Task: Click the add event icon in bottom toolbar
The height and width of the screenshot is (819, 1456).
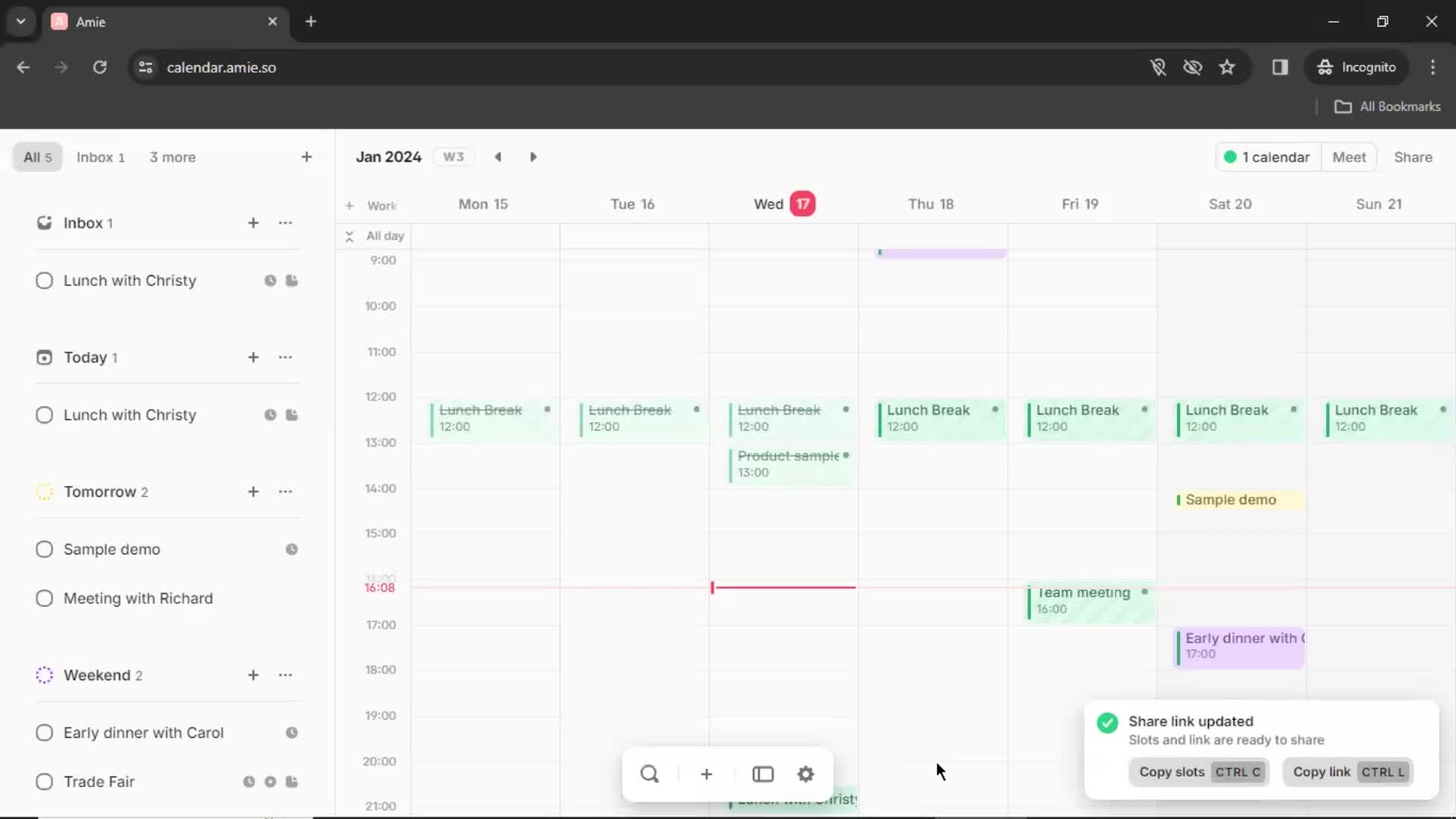Action: (x=706, y=774)
